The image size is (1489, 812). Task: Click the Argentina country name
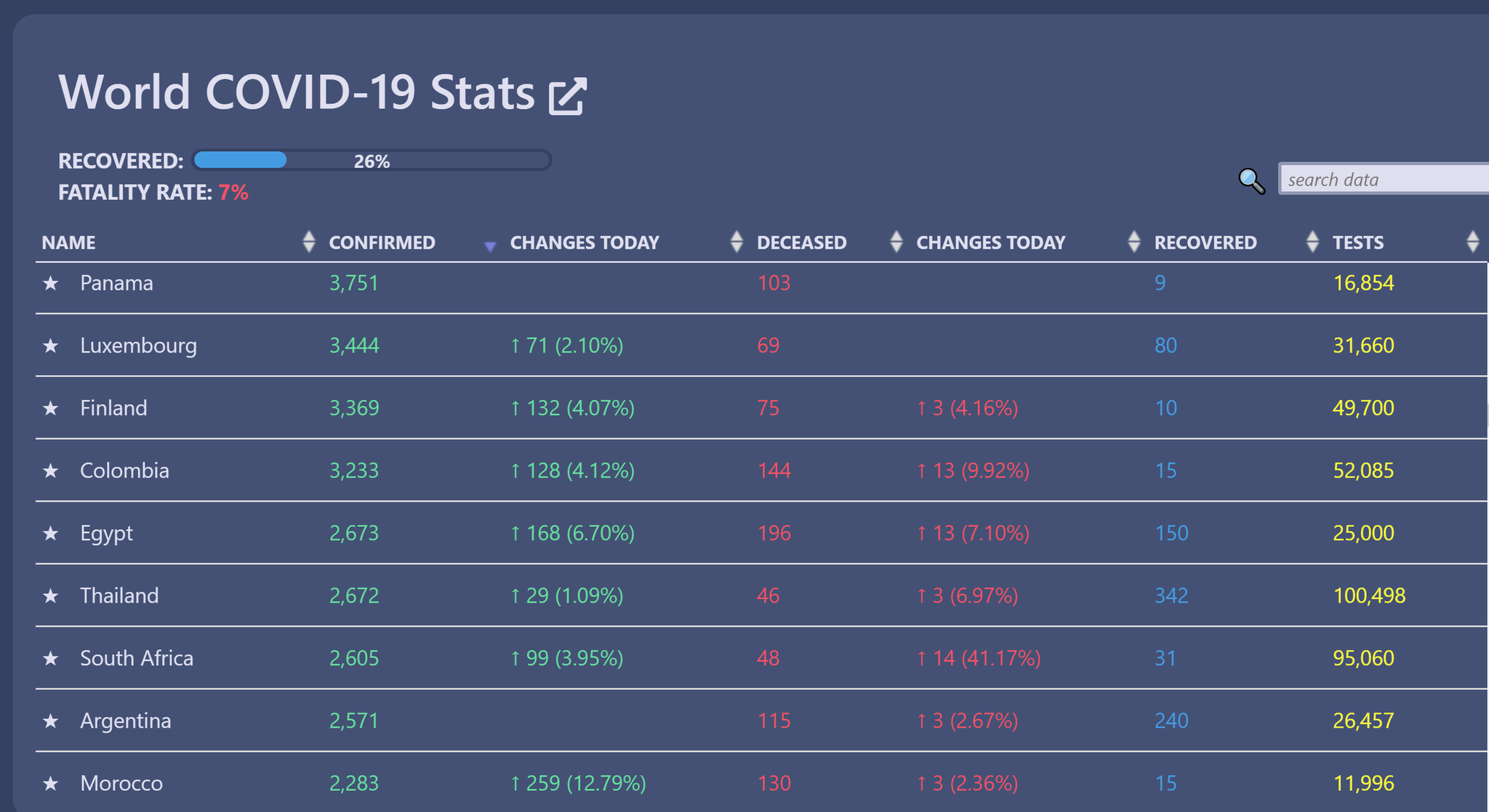pyautogui.click(x=126, y=720)
